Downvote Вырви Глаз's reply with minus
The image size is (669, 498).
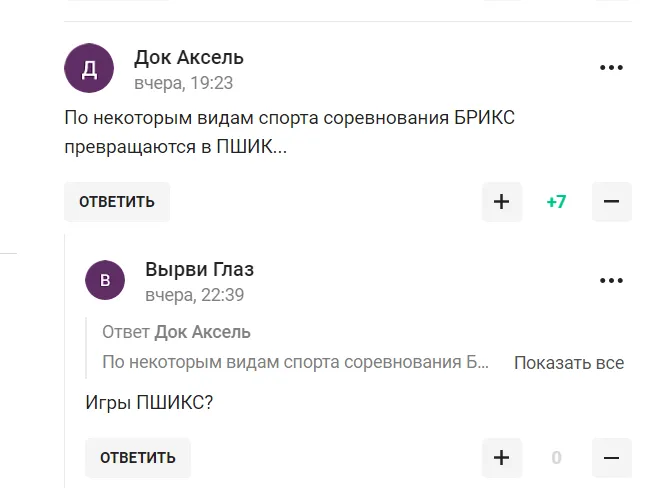pyautogui.click(x=611, y=458)
